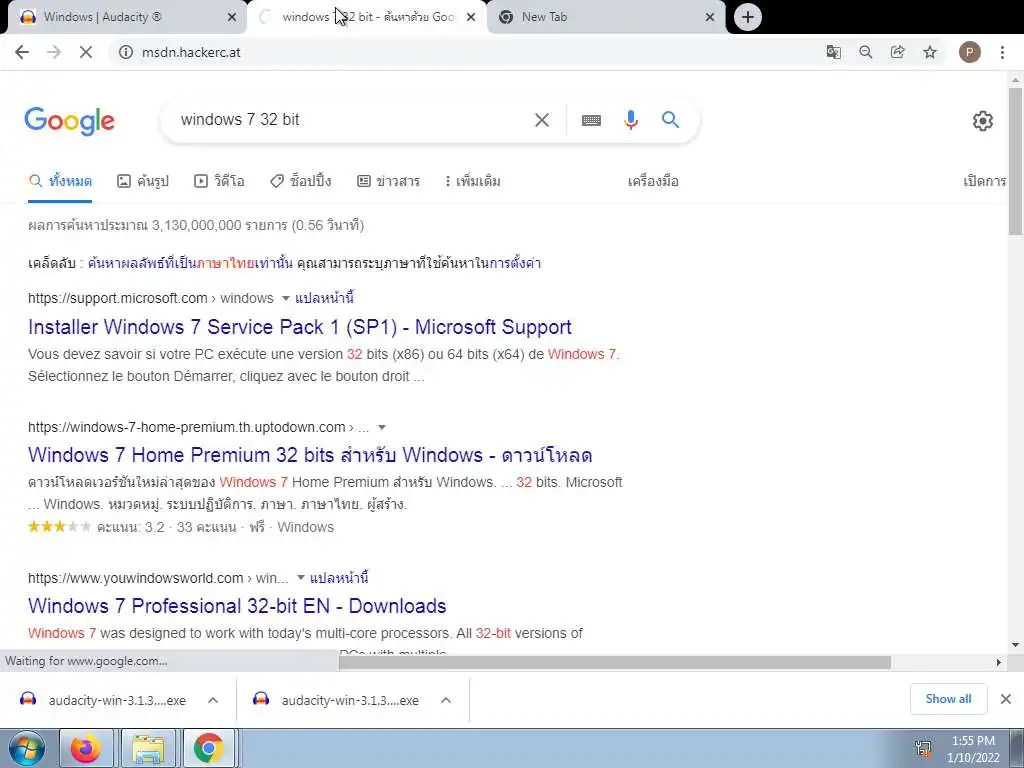
Task: Open the translate page icon in address bar
Action: pos(833,52)
